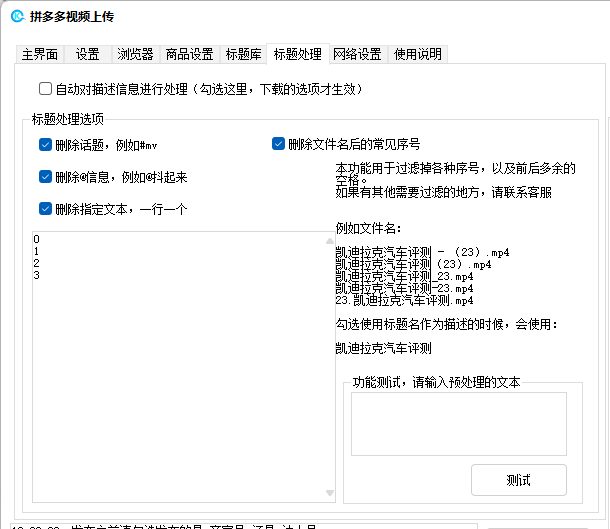Select line "2" in the text list
610x529 pixels.
tap(36, 263)
